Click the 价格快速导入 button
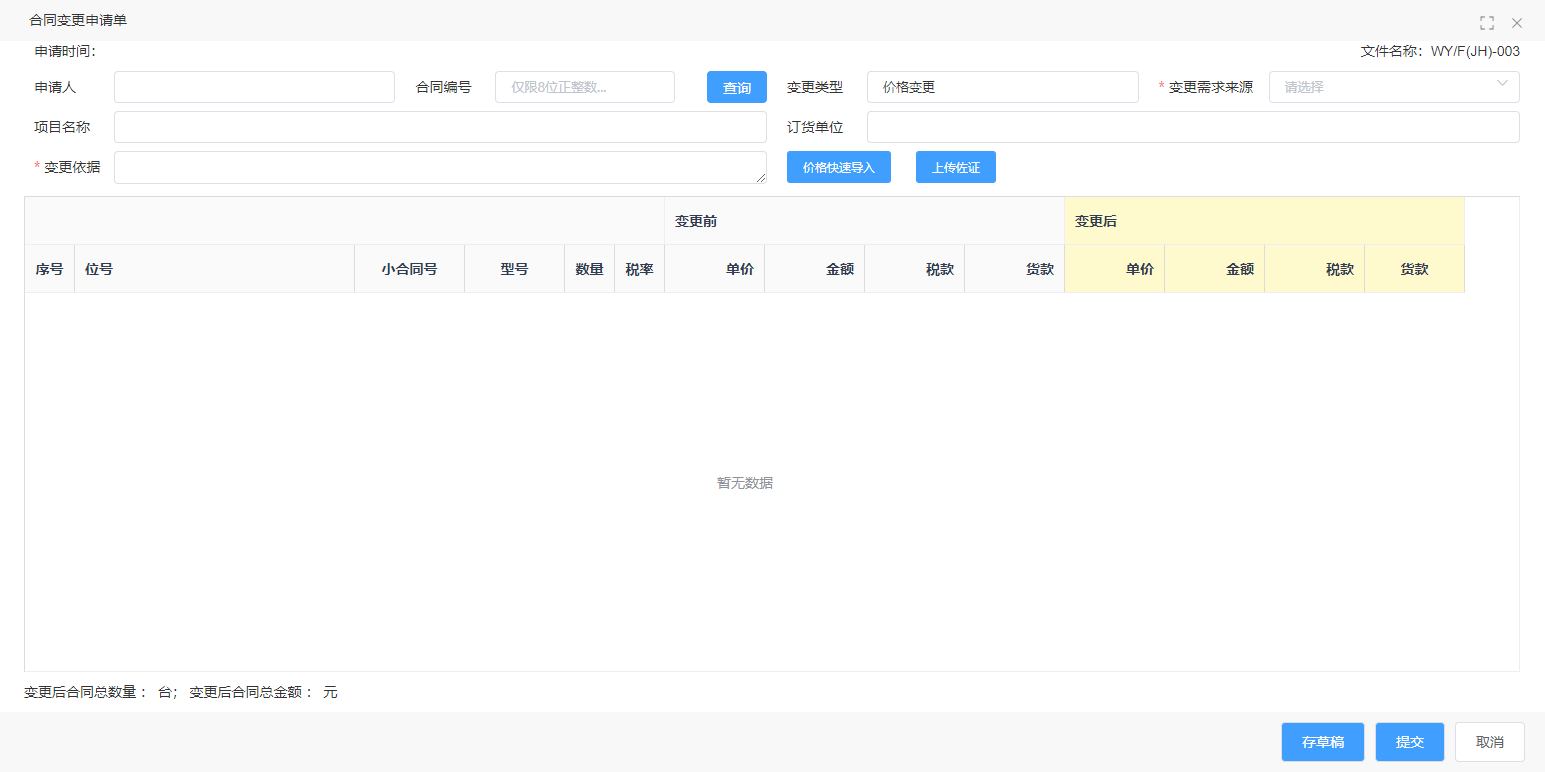1545x772 pixels. 838,167
